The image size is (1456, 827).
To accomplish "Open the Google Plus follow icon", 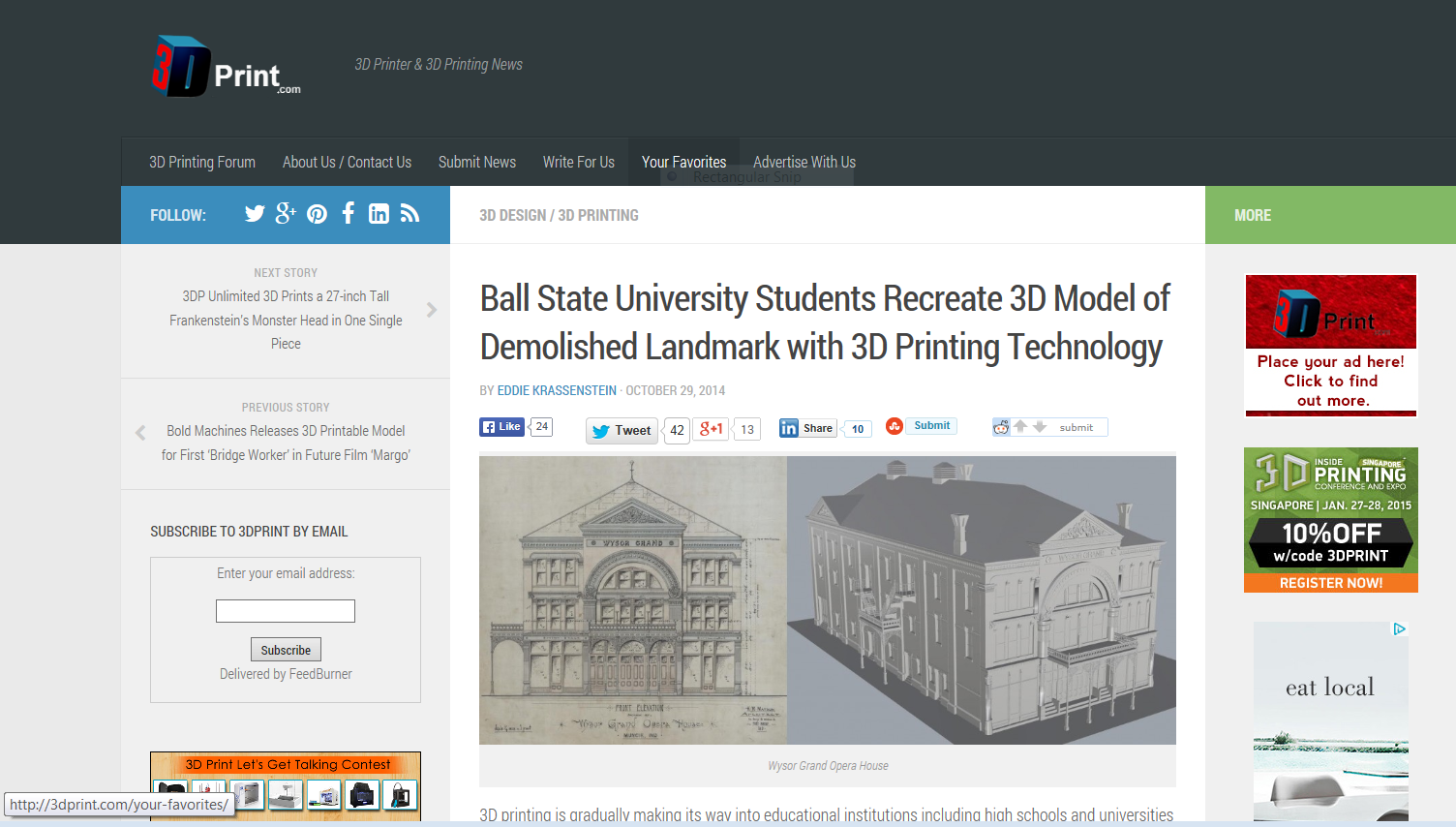I will (286, 213).
